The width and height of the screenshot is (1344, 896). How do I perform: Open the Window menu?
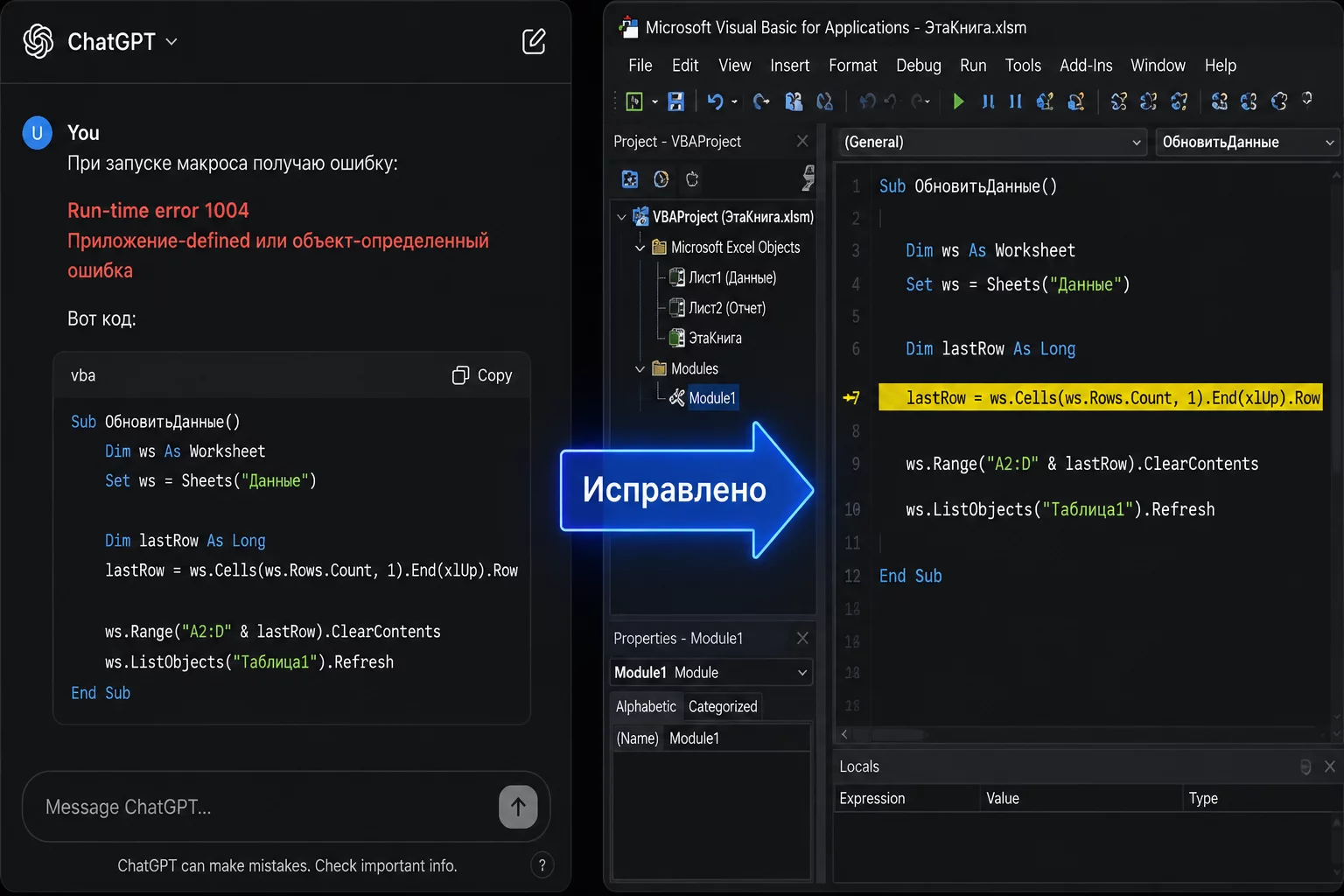click(x=1158, y=66)
